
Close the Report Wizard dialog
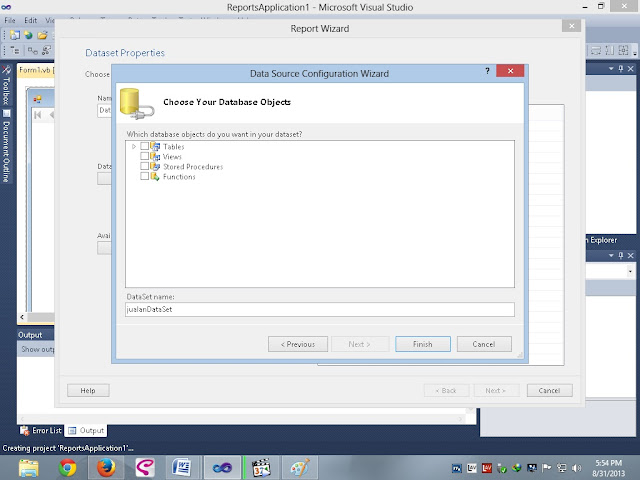click(x=571, y=26)
